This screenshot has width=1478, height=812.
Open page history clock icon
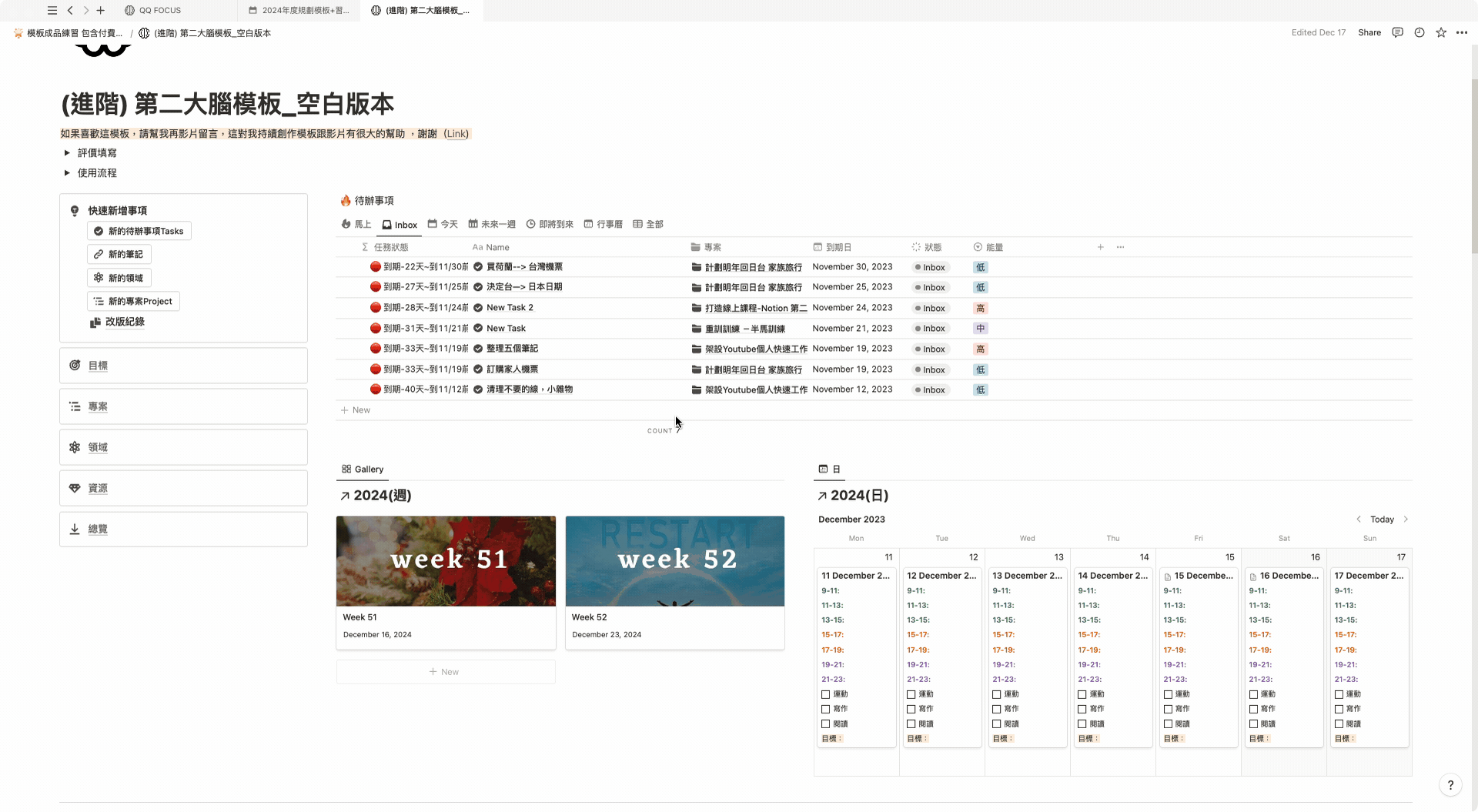point(1419,32)
